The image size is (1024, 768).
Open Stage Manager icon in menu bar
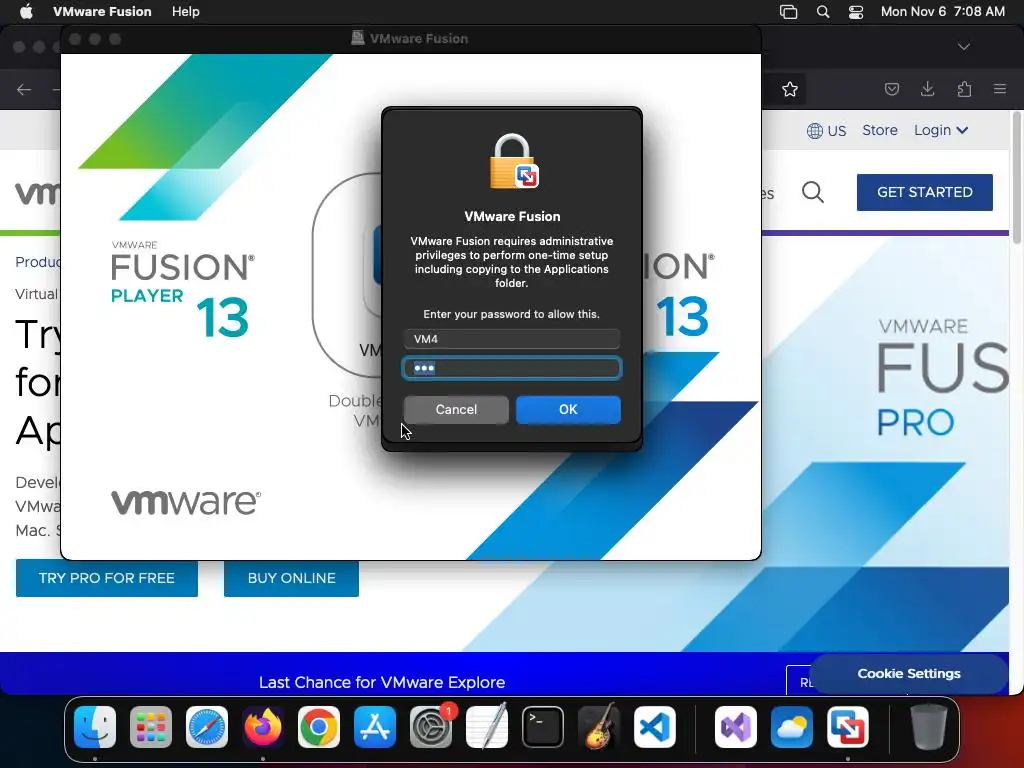(x=788, y=12)
